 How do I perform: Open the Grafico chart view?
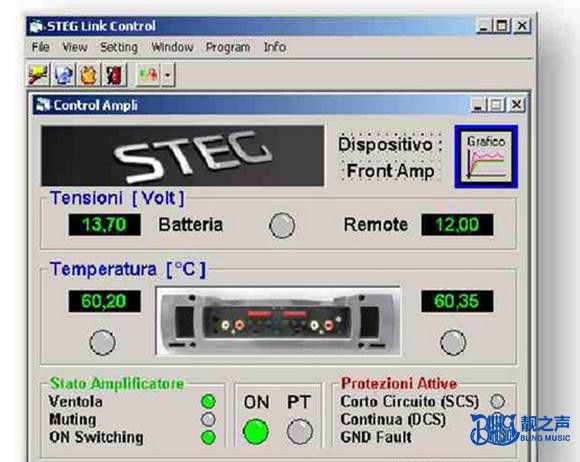pyautogui.click(x=486, y=156)
